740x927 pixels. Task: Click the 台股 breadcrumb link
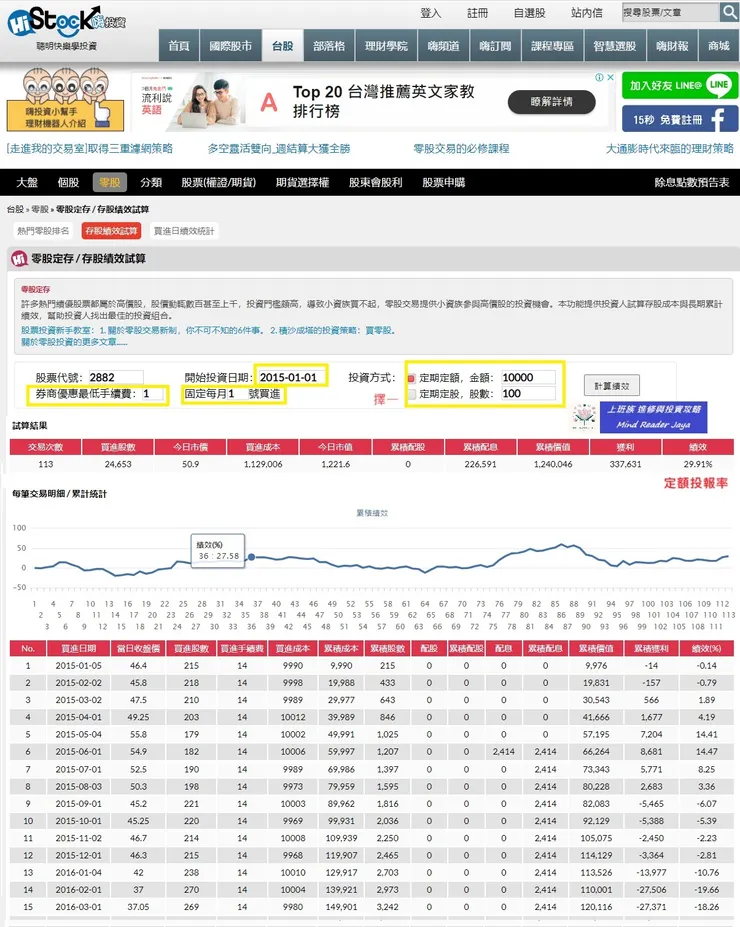[15, 209]
